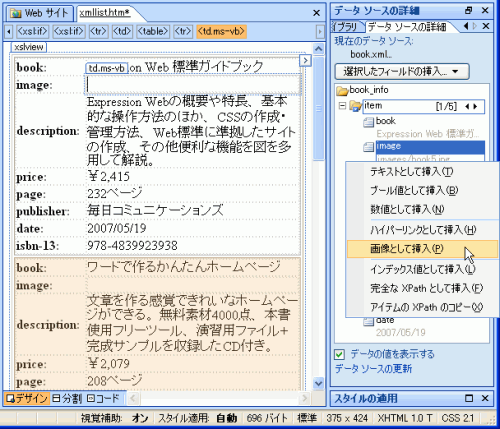Select the <table> tag in breadcrumb
500x429 pixels.
click(x=153, y=31)
